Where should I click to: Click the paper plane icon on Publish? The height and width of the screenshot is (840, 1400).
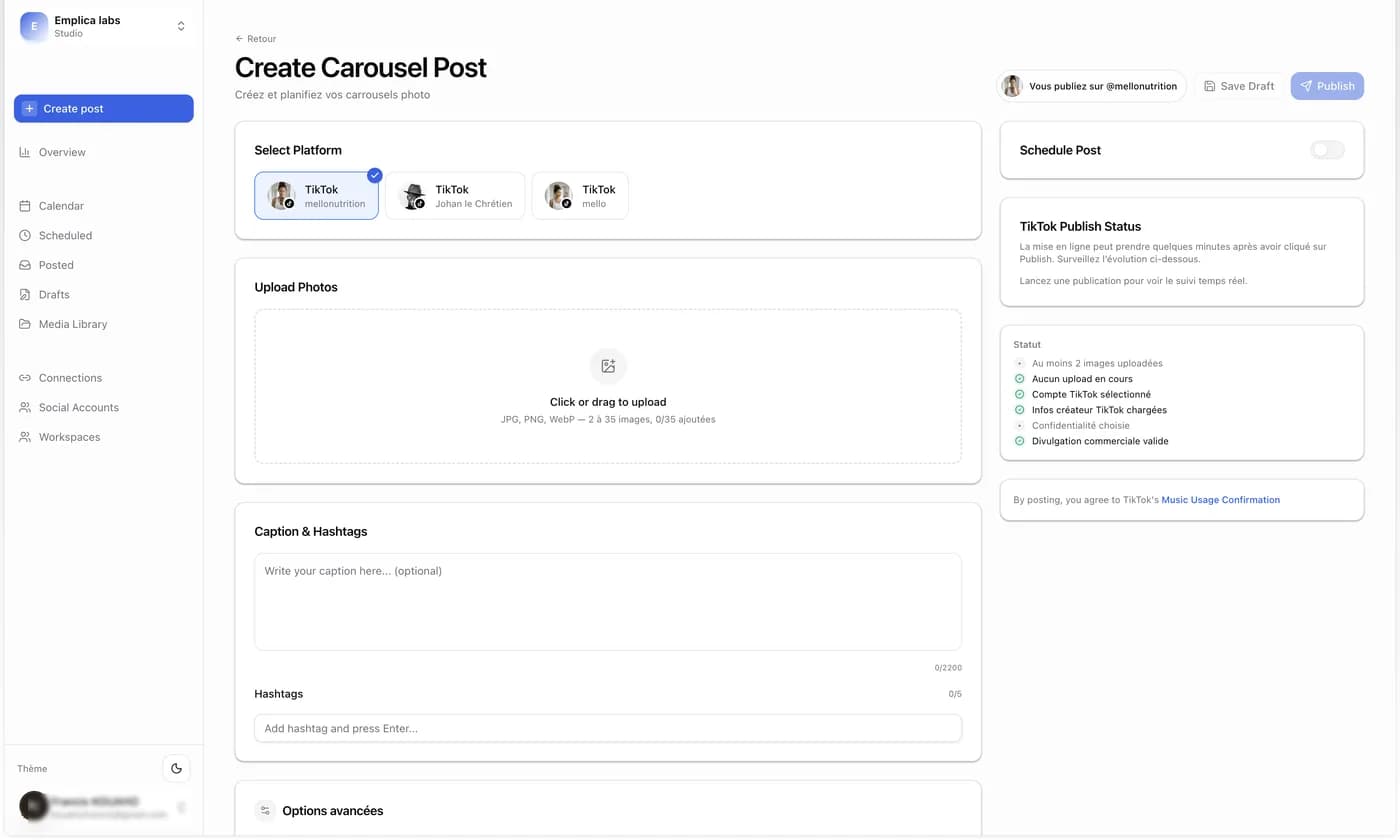(x=1306, y=86)
